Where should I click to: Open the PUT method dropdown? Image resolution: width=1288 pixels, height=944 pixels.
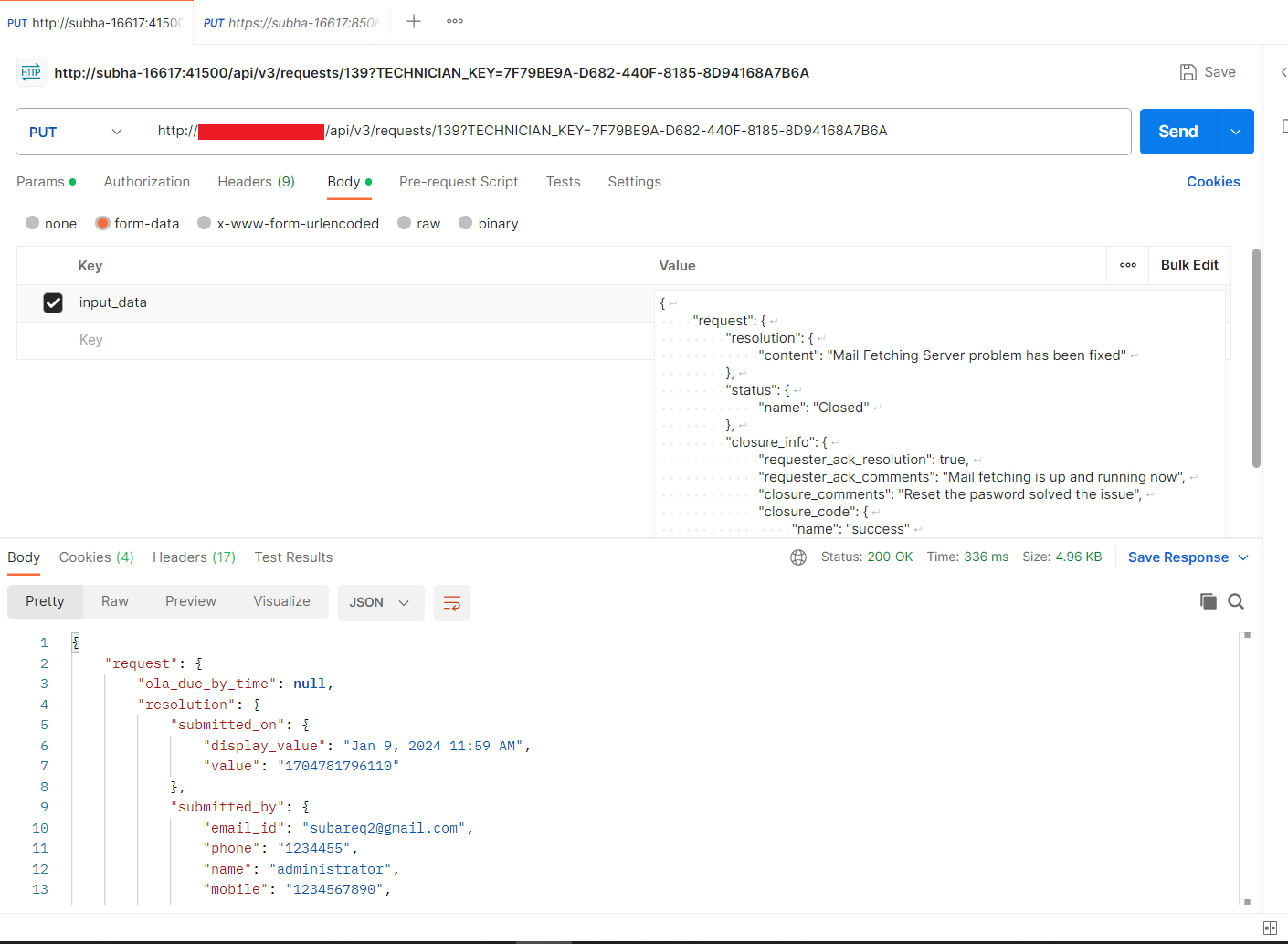click(x=79, y=132)
